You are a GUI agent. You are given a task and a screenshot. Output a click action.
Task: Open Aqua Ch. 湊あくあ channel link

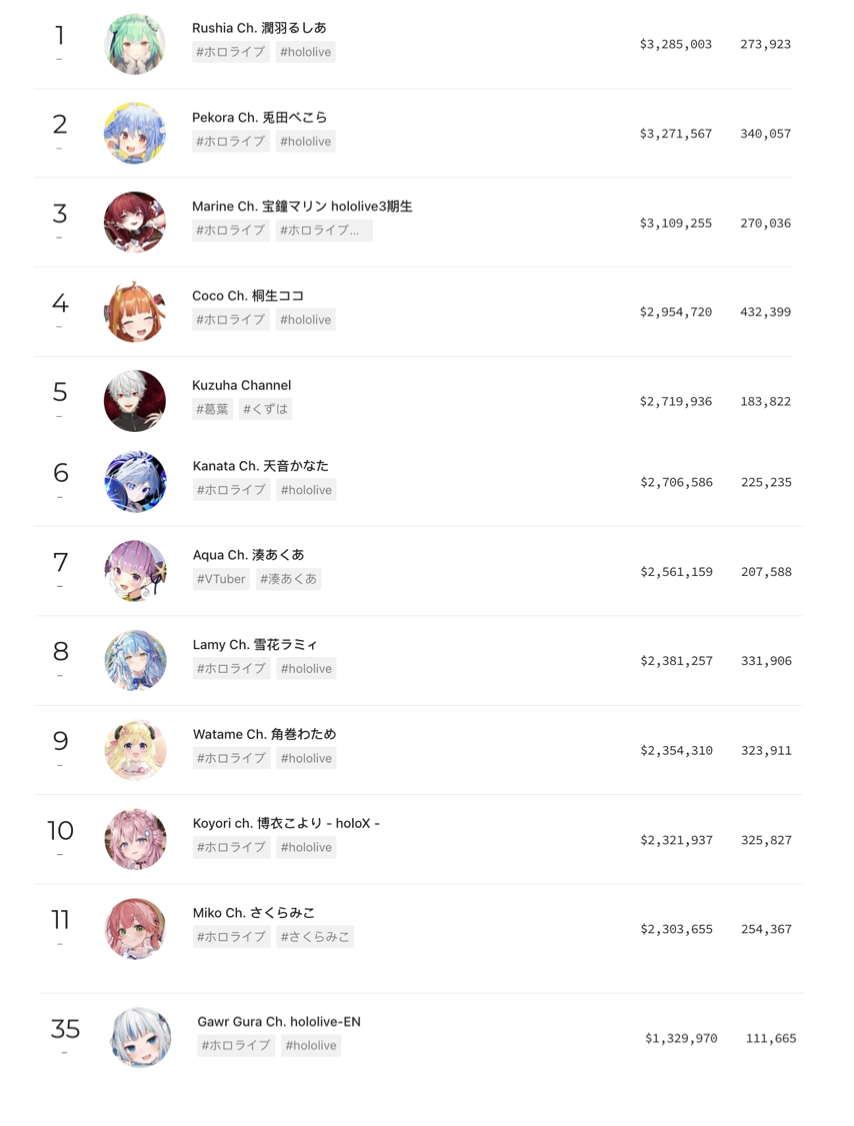tap(249, 554)
